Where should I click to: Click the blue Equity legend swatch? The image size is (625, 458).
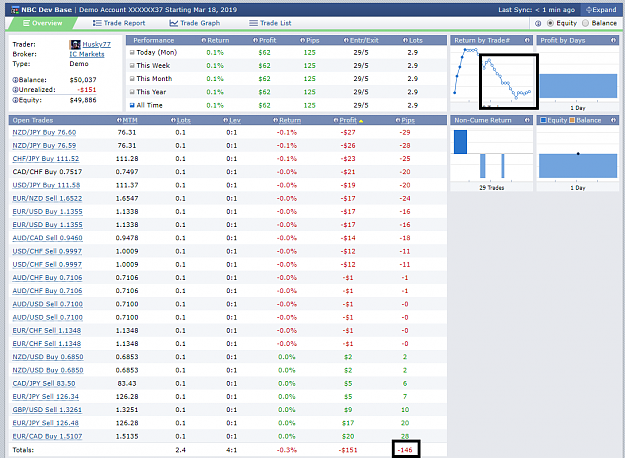543,120
